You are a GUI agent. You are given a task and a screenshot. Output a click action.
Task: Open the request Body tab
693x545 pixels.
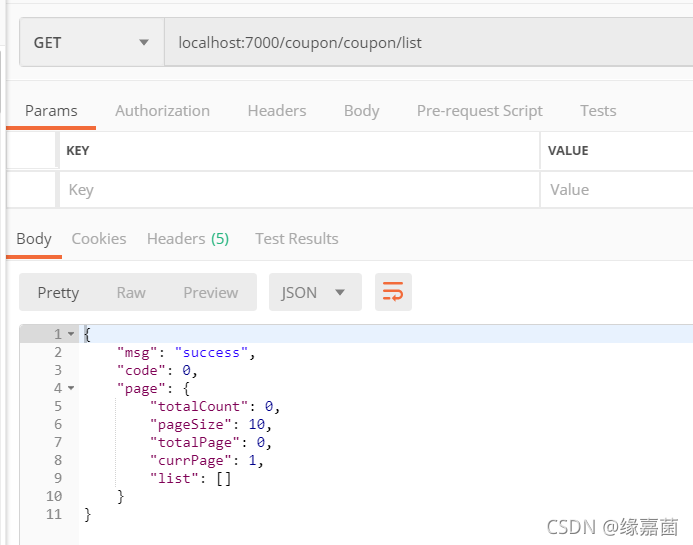click(x=362, y=111)
